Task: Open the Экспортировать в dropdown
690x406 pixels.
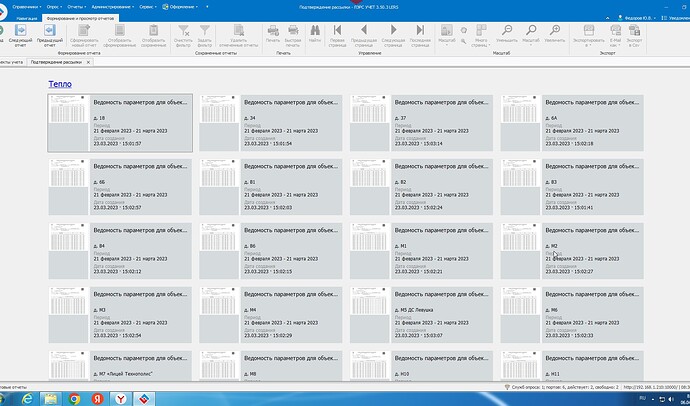Action: click(x=589, y=35)
